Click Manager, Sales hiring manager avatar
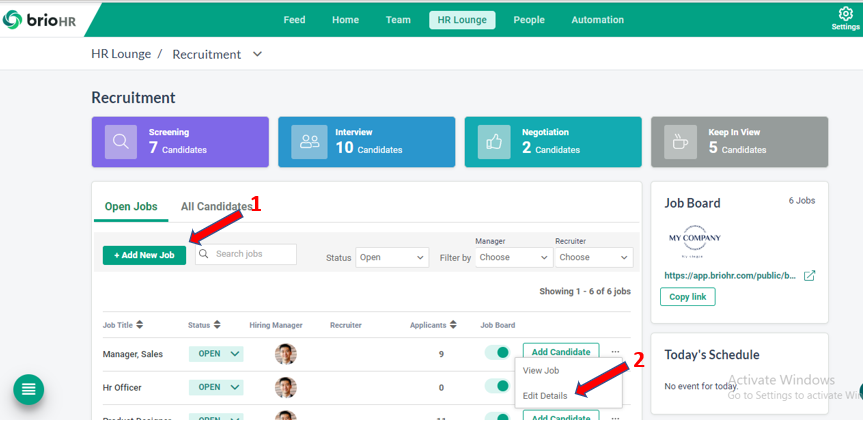Image resolution: width=863 pixels, height=422 pixels. pos(286,354)
